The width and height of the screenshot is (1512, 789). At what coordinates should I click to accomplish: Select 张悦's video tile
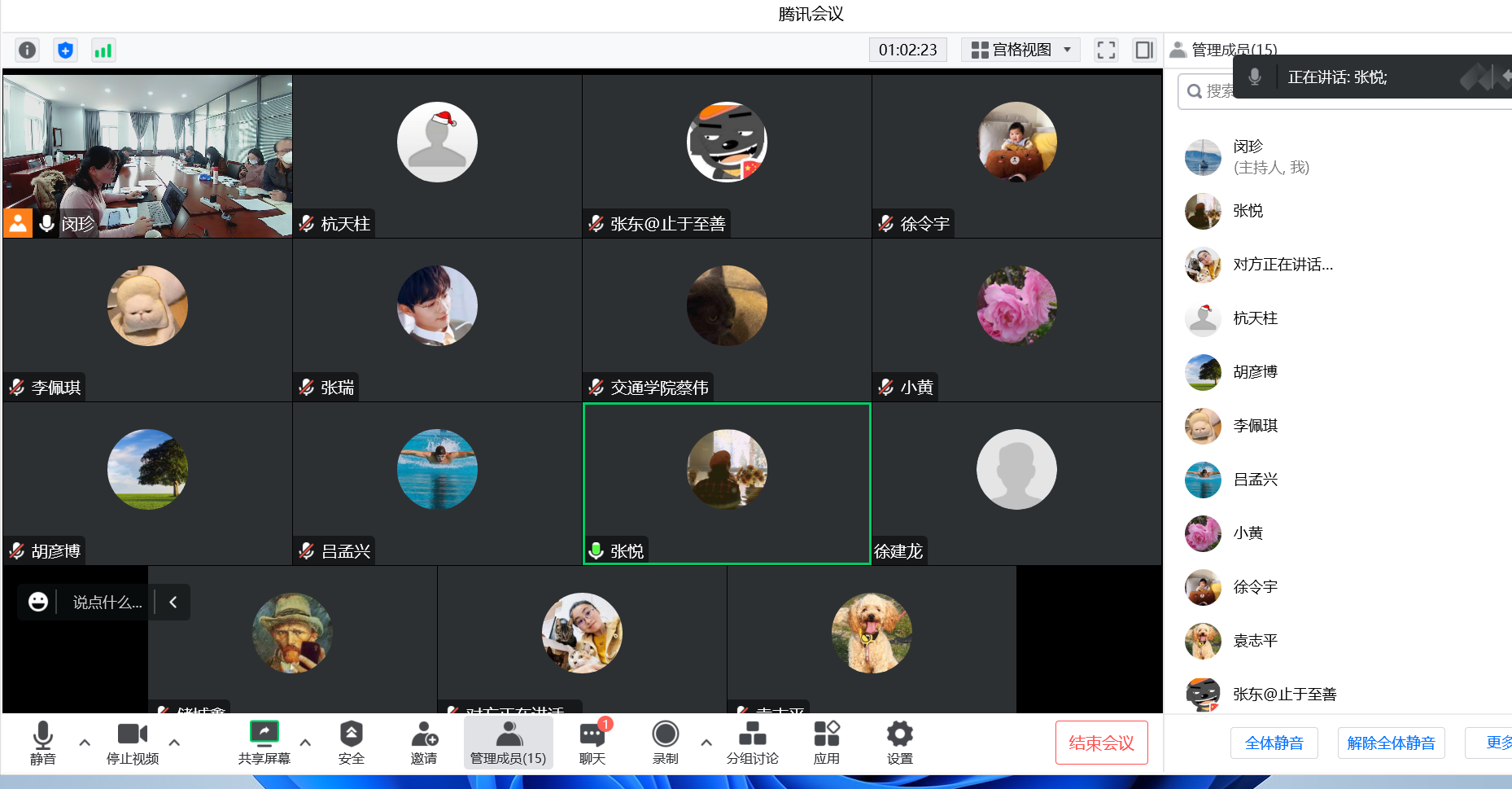(727, 484)
